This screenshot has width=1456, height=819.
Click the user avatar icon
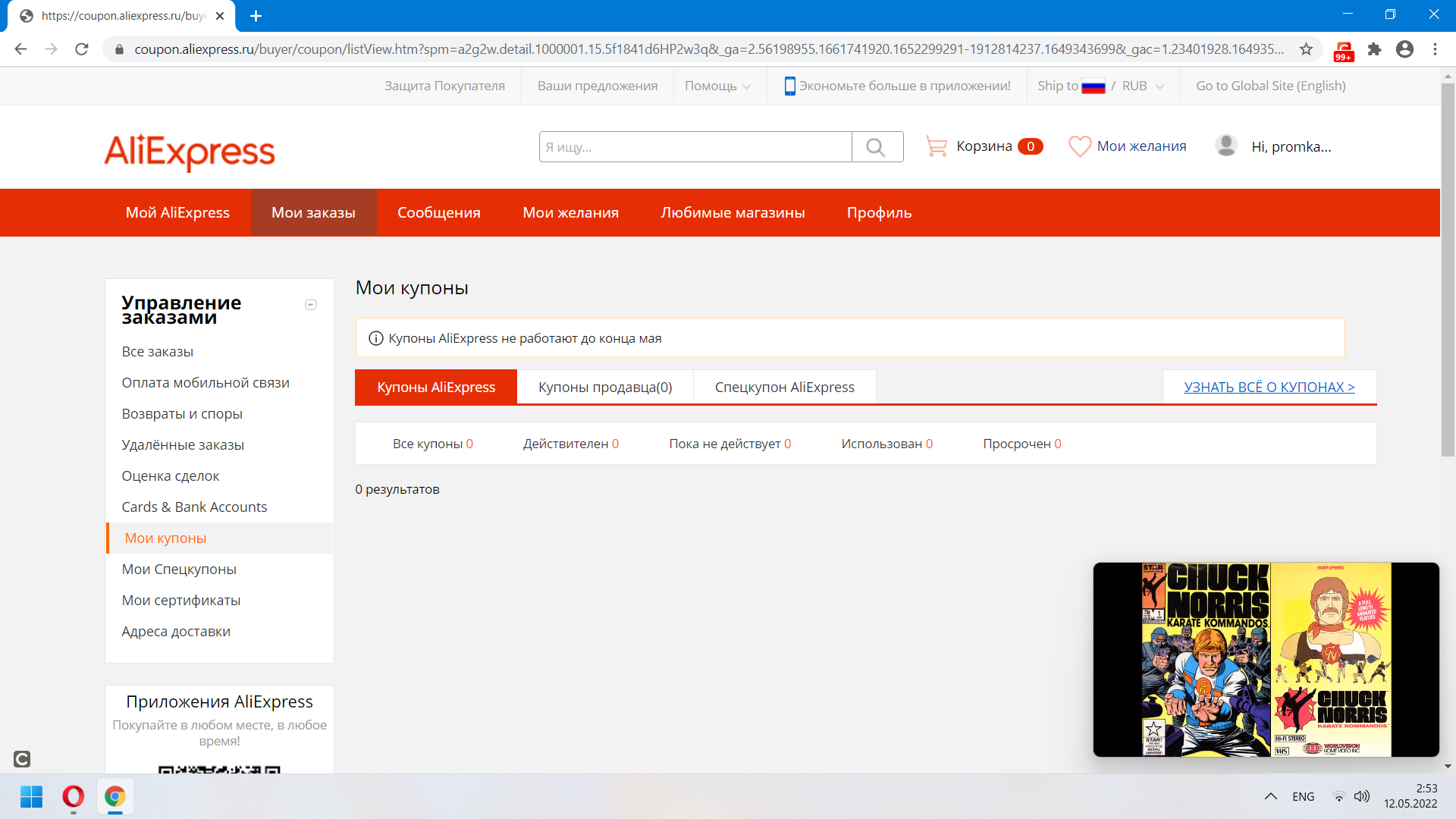pos(1226,146)
